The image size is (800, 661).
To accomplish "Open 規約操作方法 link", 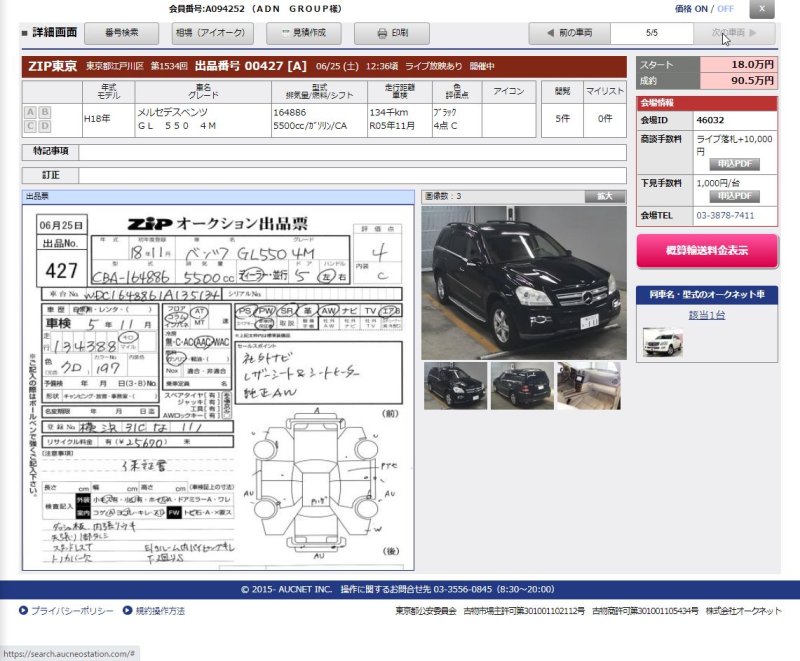I will point(160,611).
